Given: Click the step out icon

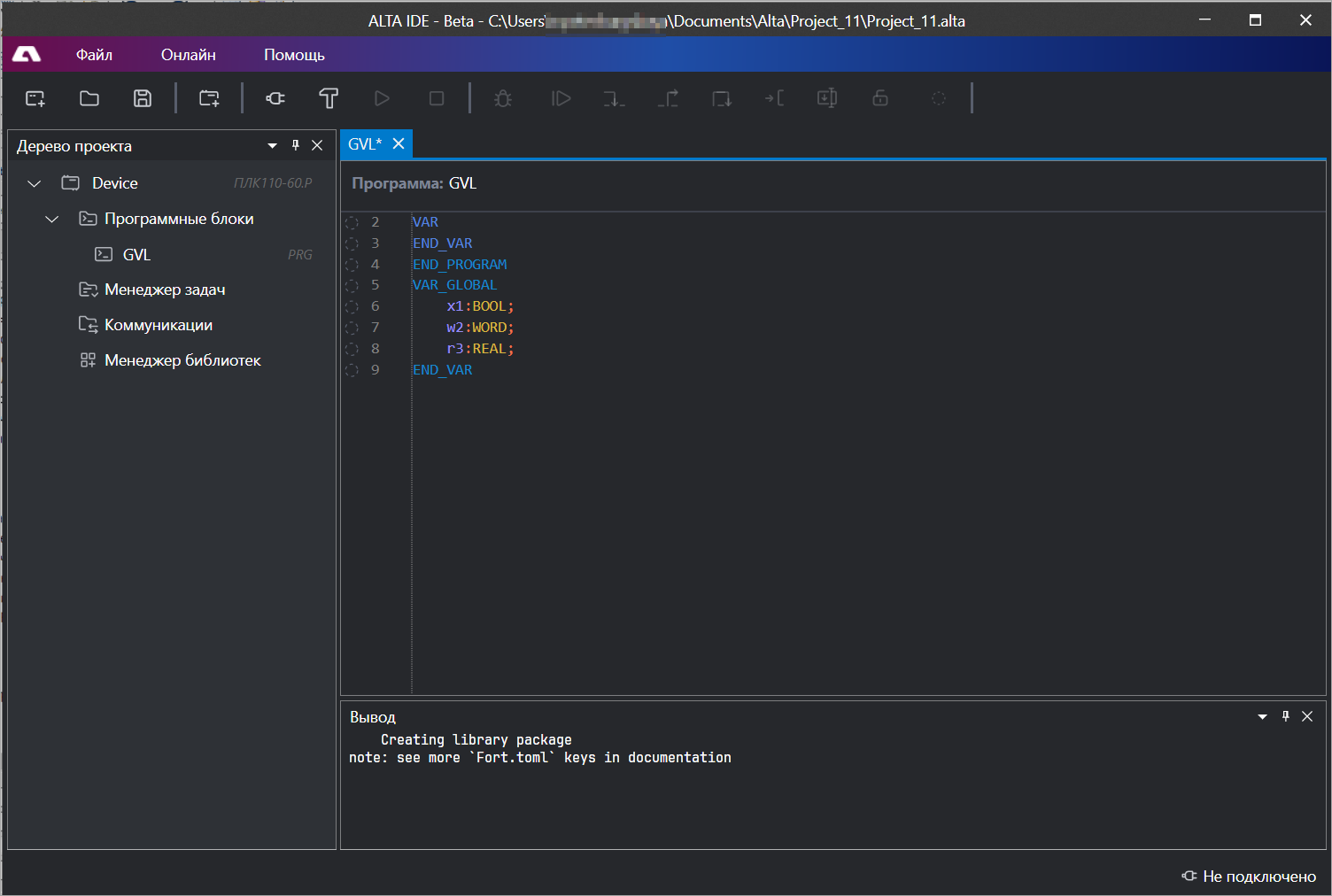Looking at the screenshot, I should tap(668, 98).
